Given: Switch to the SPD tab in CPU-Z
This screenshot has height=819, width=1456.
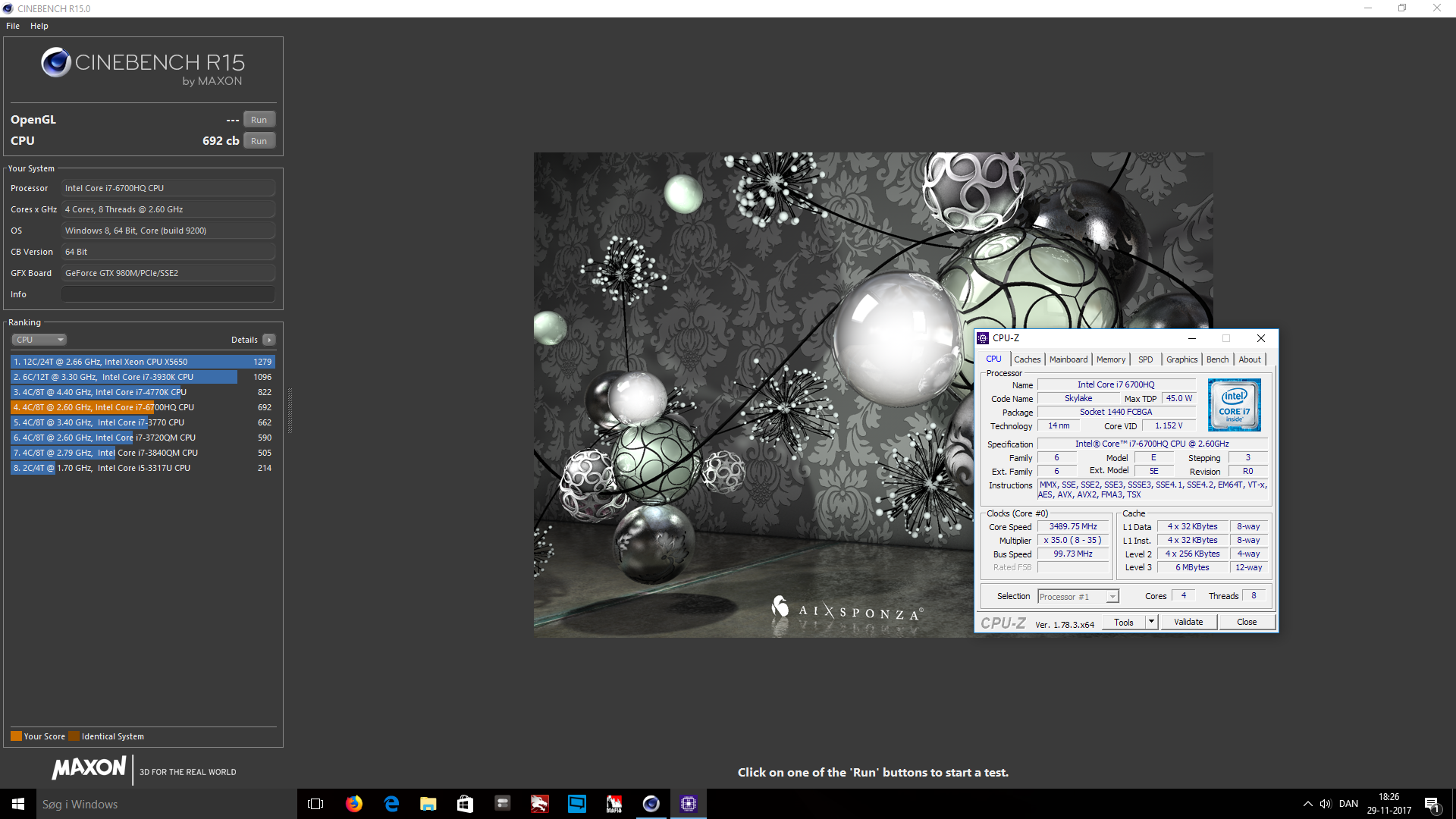Looking at the screenshot, I should click(1145, 359).
